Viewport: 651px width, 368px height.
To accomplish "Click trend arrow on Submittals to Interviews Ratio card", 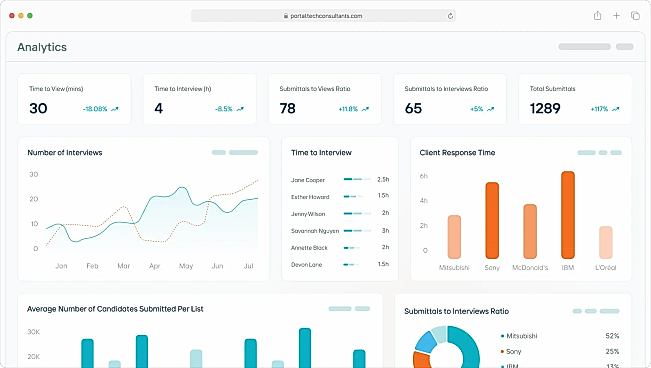I will (x=490, y=109).
